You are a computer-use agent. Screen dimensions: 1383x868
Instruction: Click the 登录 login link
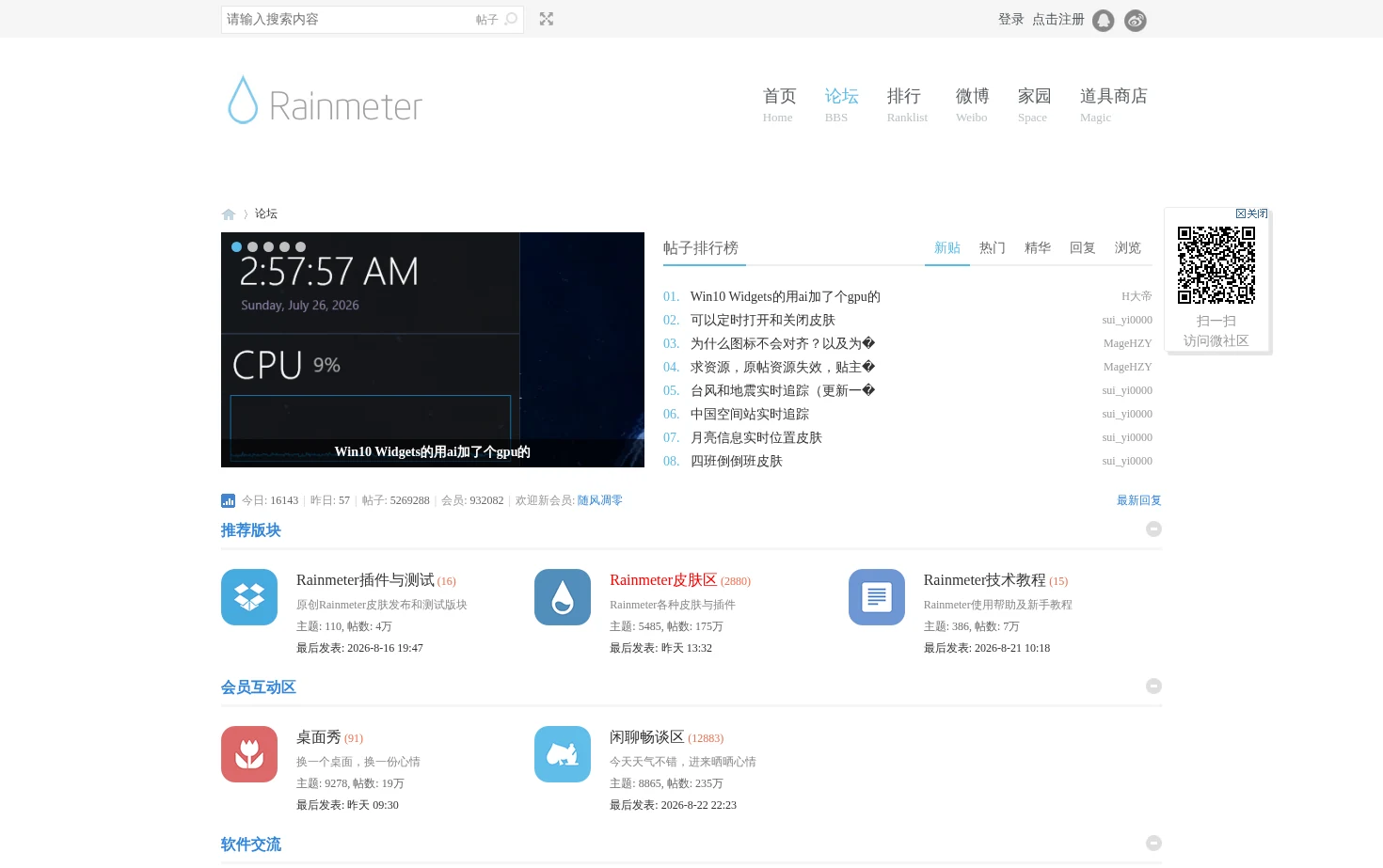(x=1011, y=20)
